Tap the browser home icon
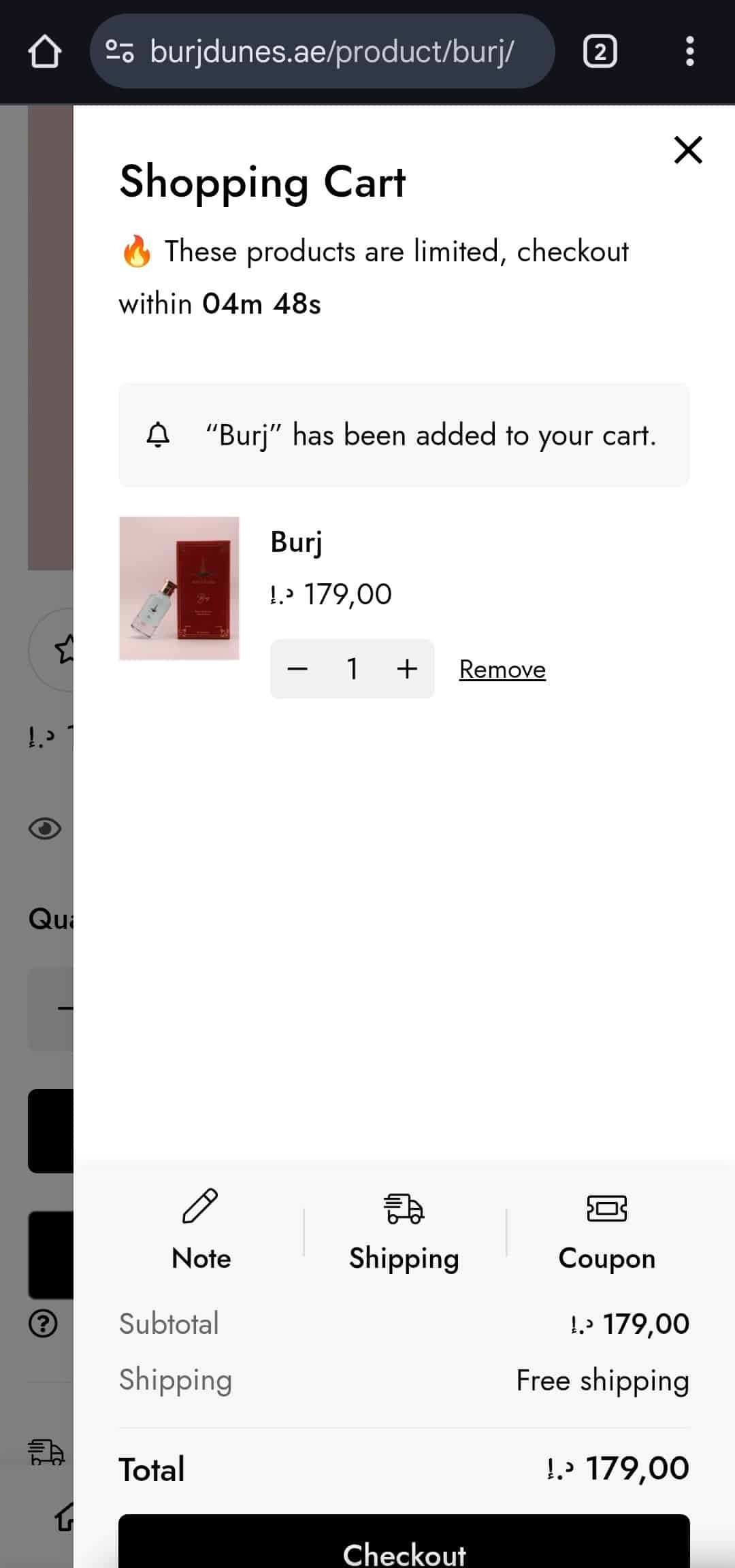The width and height of the screenshot is (735, 1568). [x=45, y=52]
